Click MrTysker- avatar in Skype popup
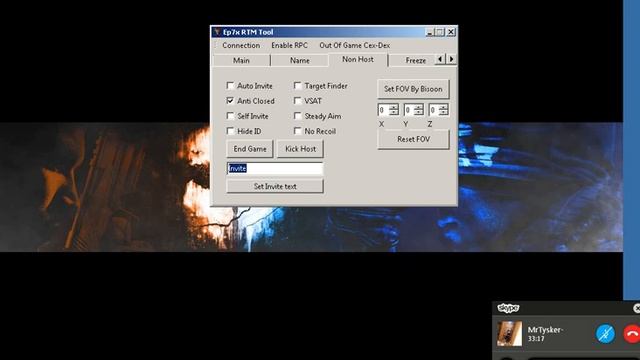Image resolution: width=640 pixels, height=360 pixels. [509, 333]
